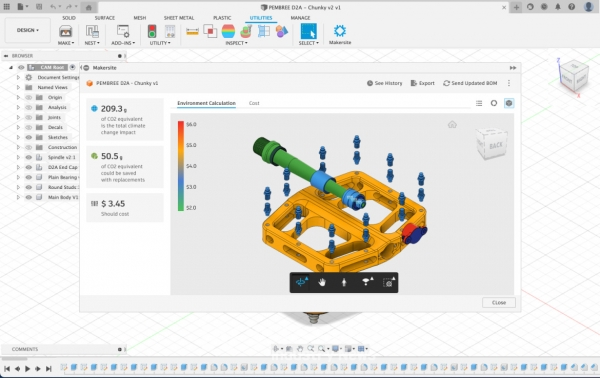Click the home view icon in viewer
The width and height of the screenshot is (600, 378).
point(452,124)
